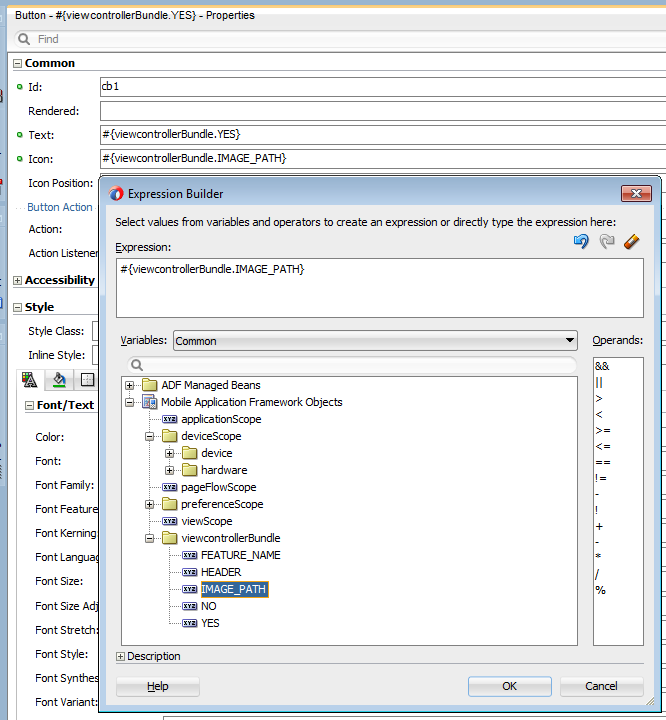Expand the Description section
The image size is (666, 720).
[120, 657]
